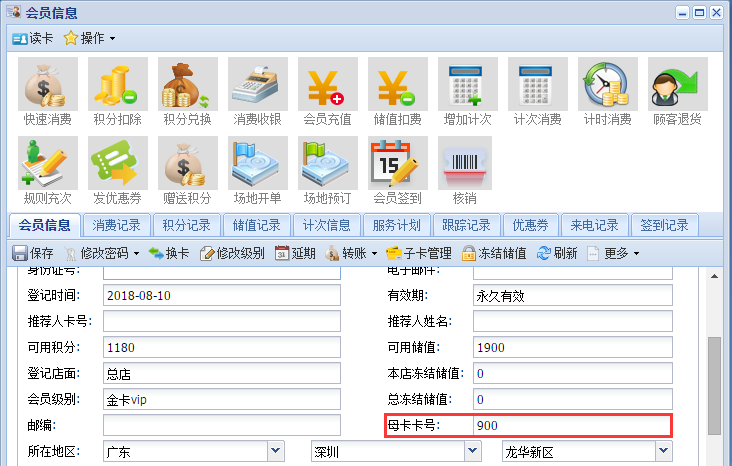Click the vertical scrollbar thumb
732x466 pixels.
point(714,386)
